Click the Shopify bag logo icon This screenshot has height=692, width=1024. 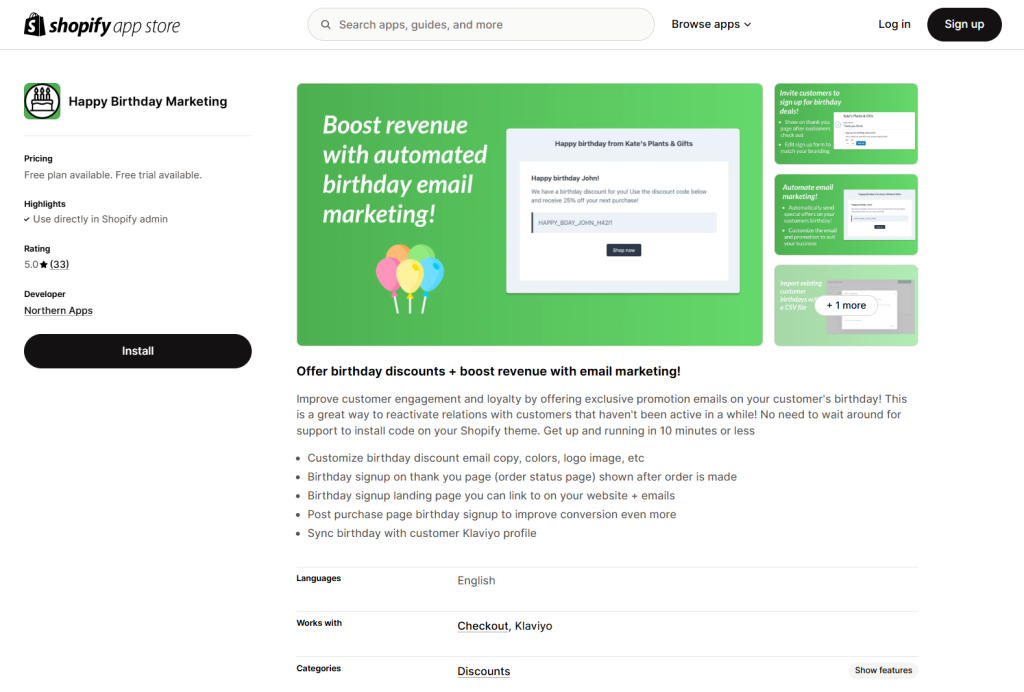point(35,25)
